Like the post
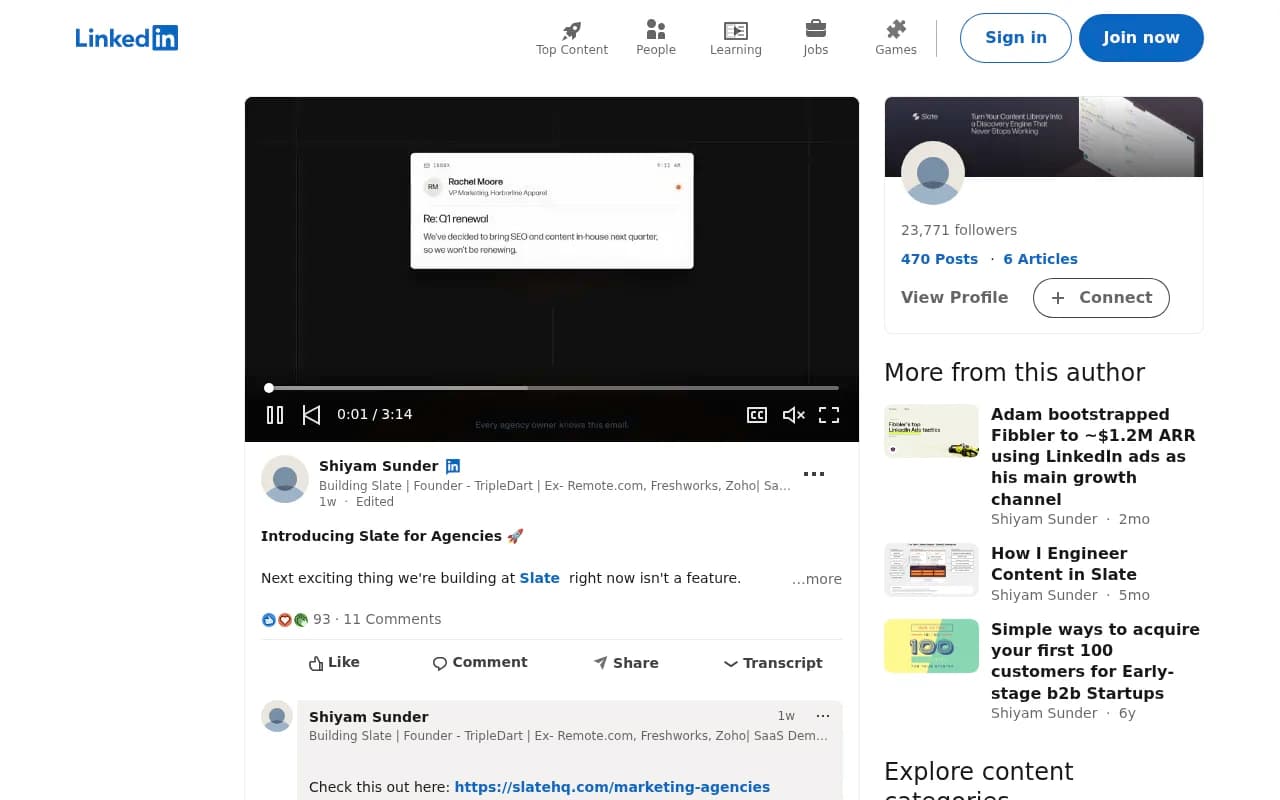The width and height of the screenshot is (1280, 800). pos(334,662)
